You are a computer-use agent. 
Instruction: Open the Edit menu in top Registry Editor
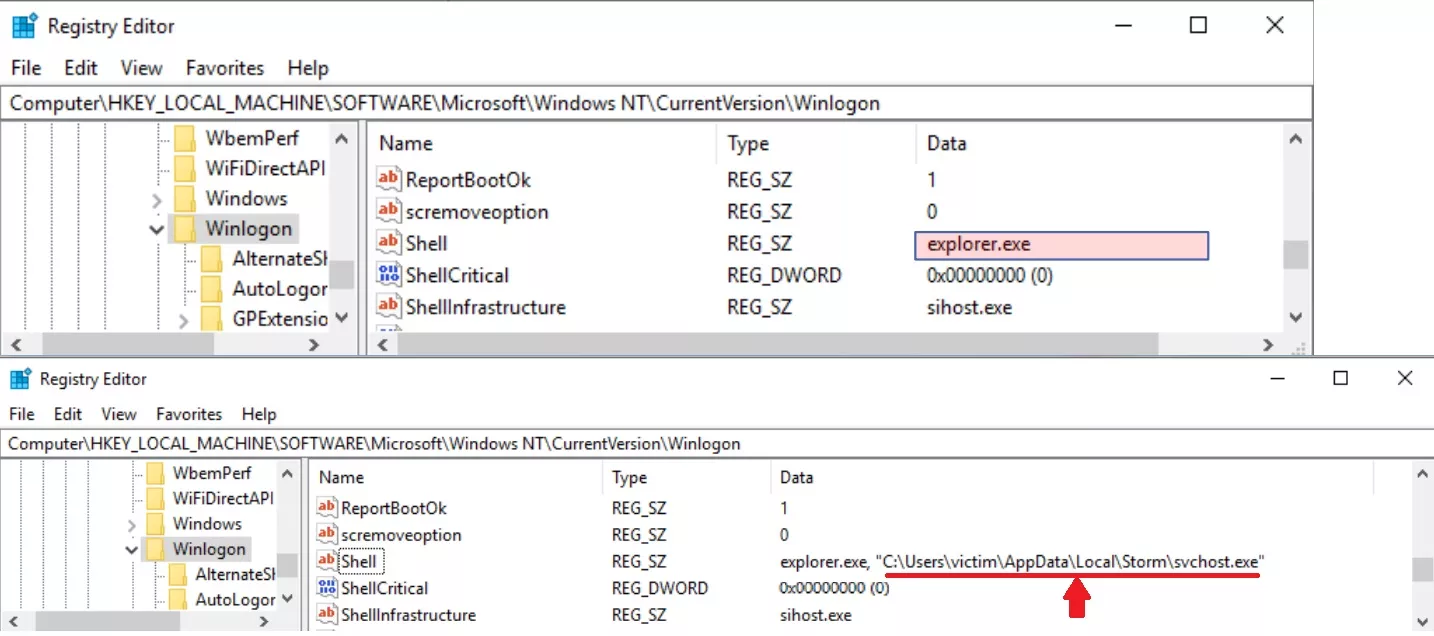[x=81, y=68]
